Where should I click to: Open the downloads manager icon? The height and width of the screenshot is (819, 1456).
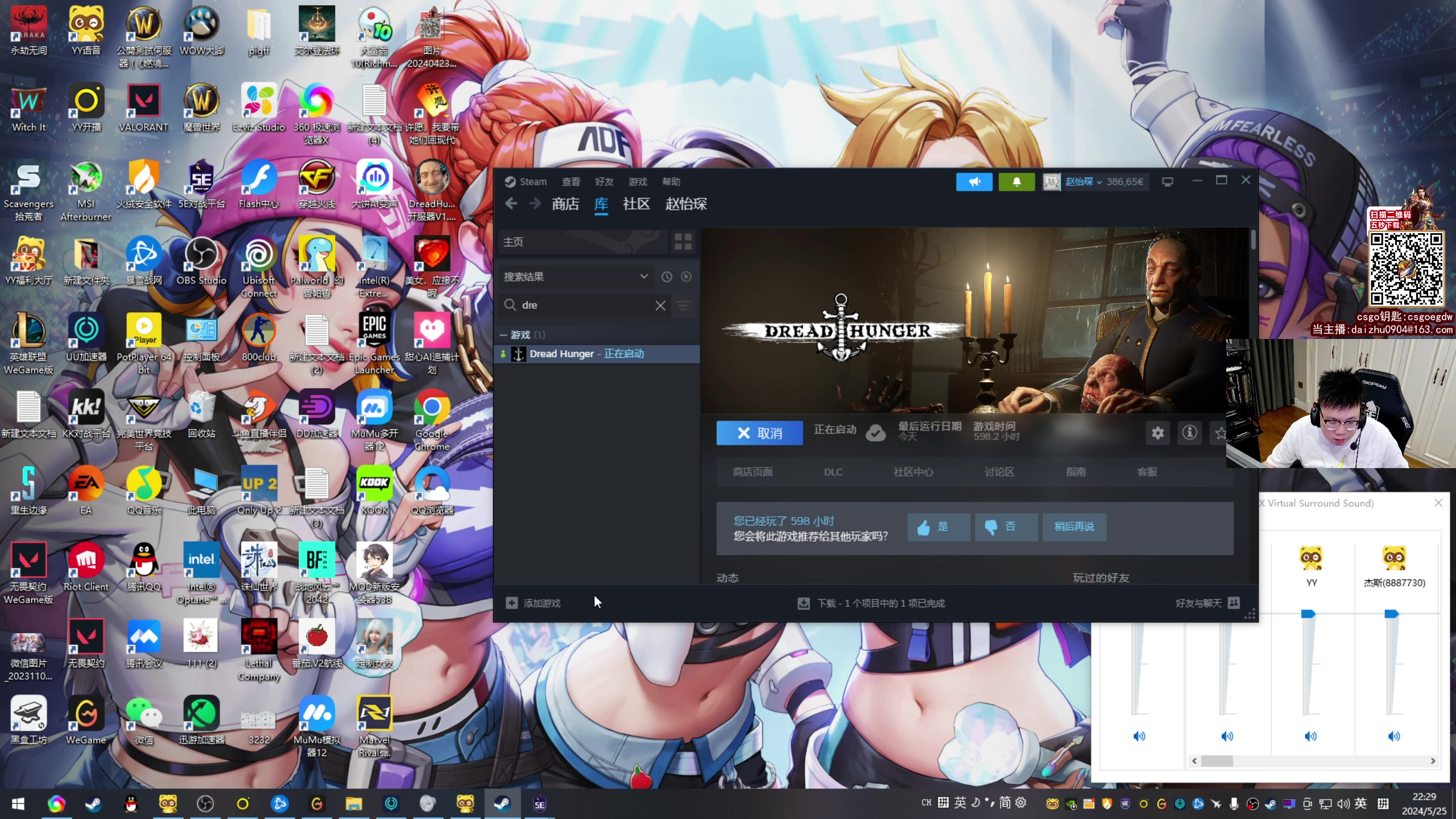click(804, 603)
